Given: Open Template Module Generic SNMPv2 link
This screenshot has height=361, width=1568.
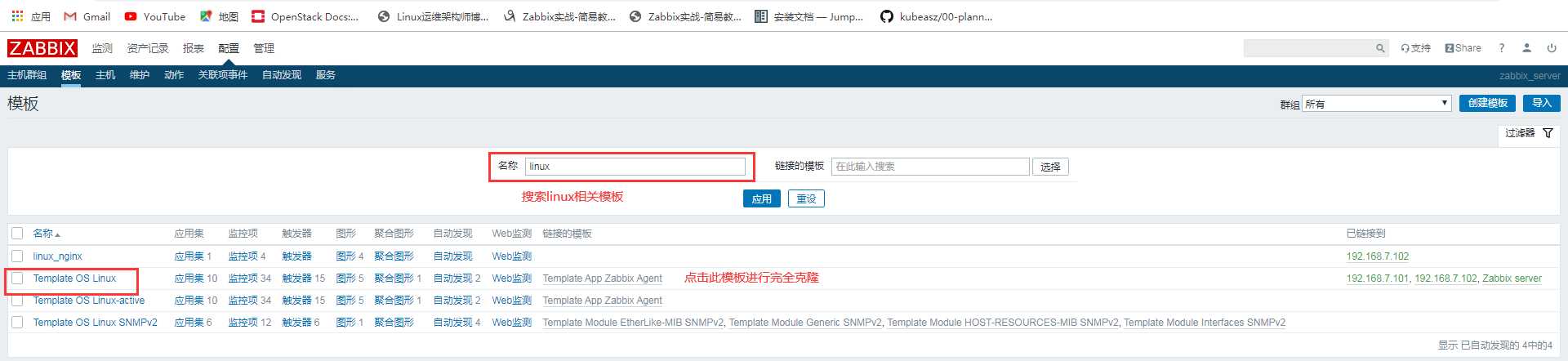Looking at the screenshot, I should 805,323.
